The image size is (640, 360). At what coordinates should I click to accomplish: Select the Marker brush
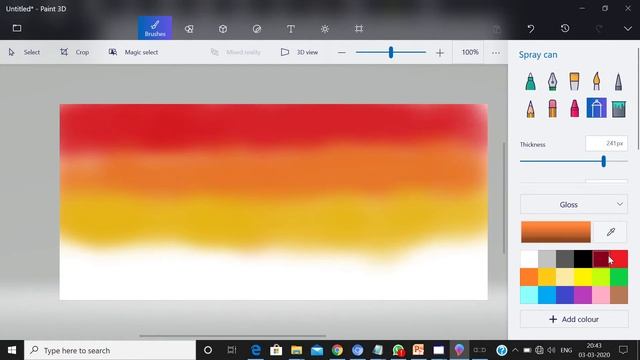[x=530, y=82]
